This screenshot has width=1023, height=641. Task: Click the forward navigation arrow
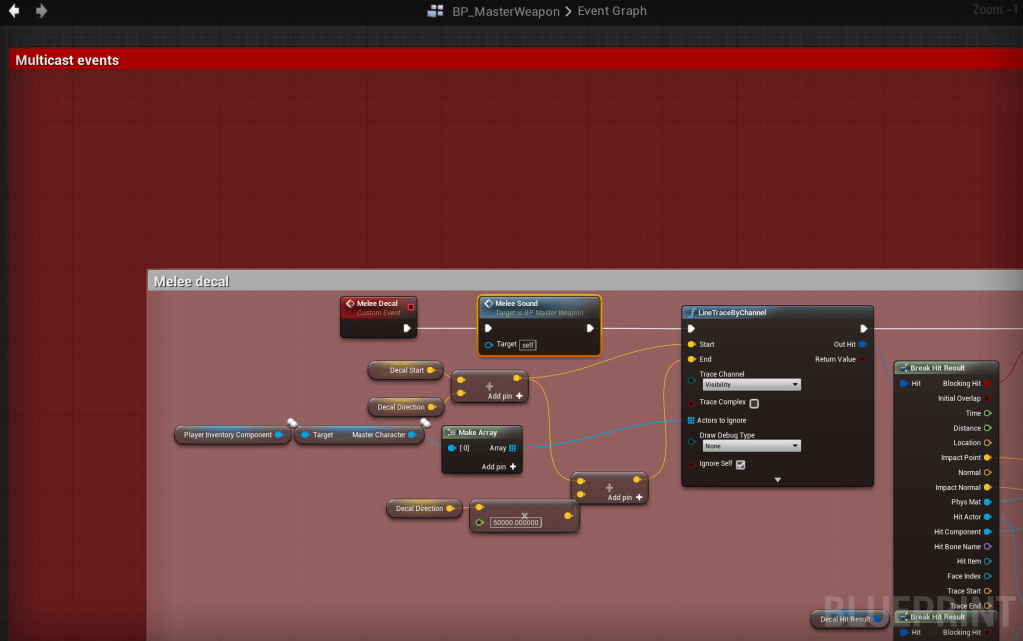(x=41, y=11)
